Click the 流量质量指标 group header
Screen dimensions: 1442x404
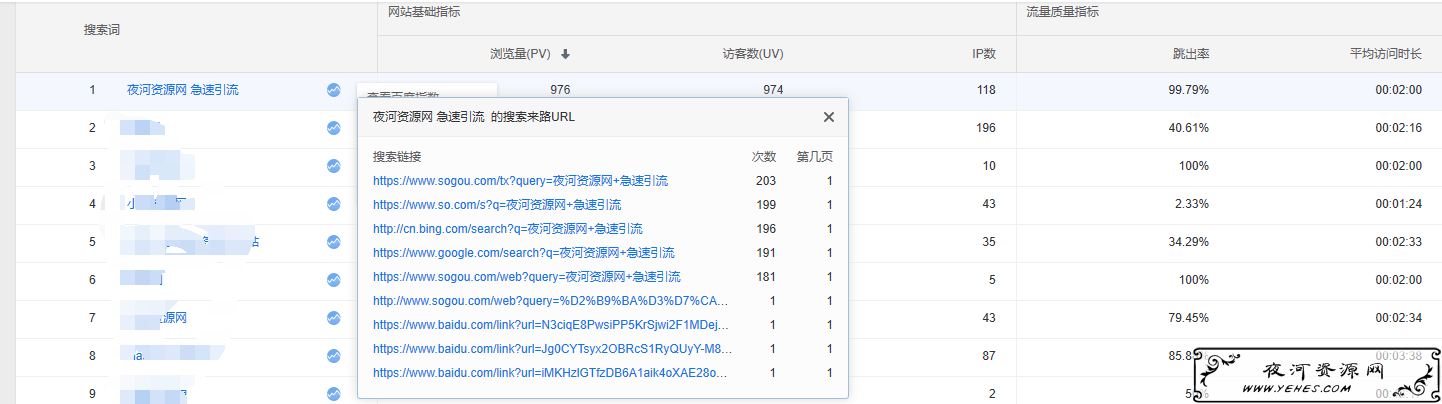coord(1063,12)
